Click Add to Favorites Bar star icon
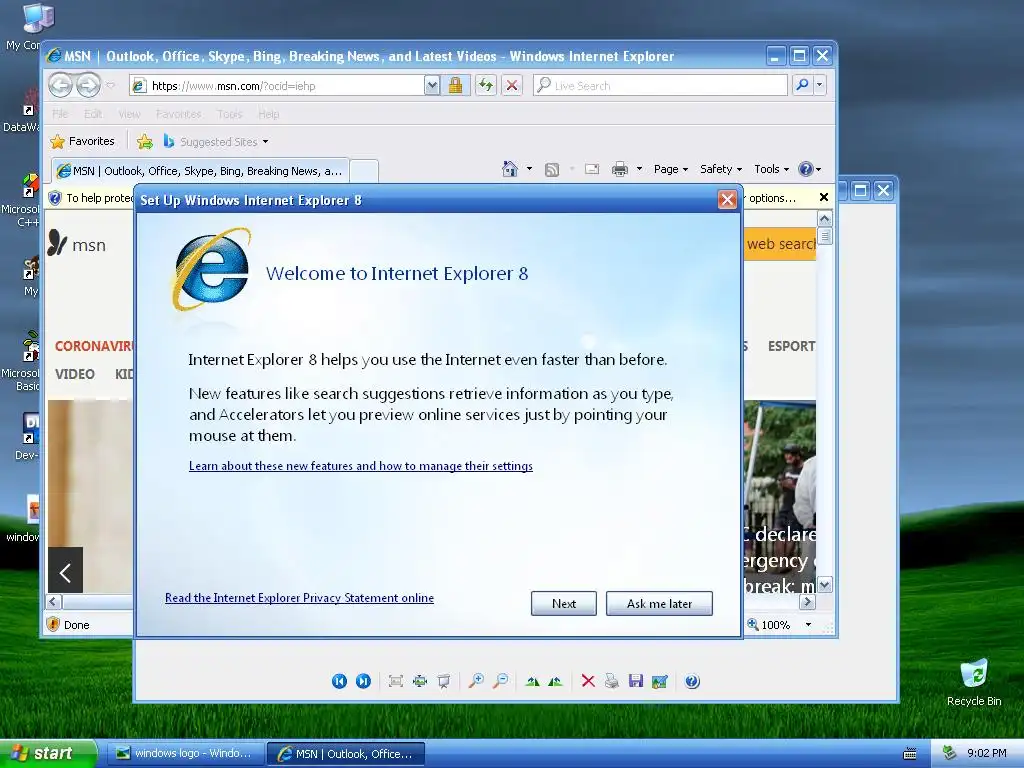Viewport: 1024px width, 768px height. [145, 141]
